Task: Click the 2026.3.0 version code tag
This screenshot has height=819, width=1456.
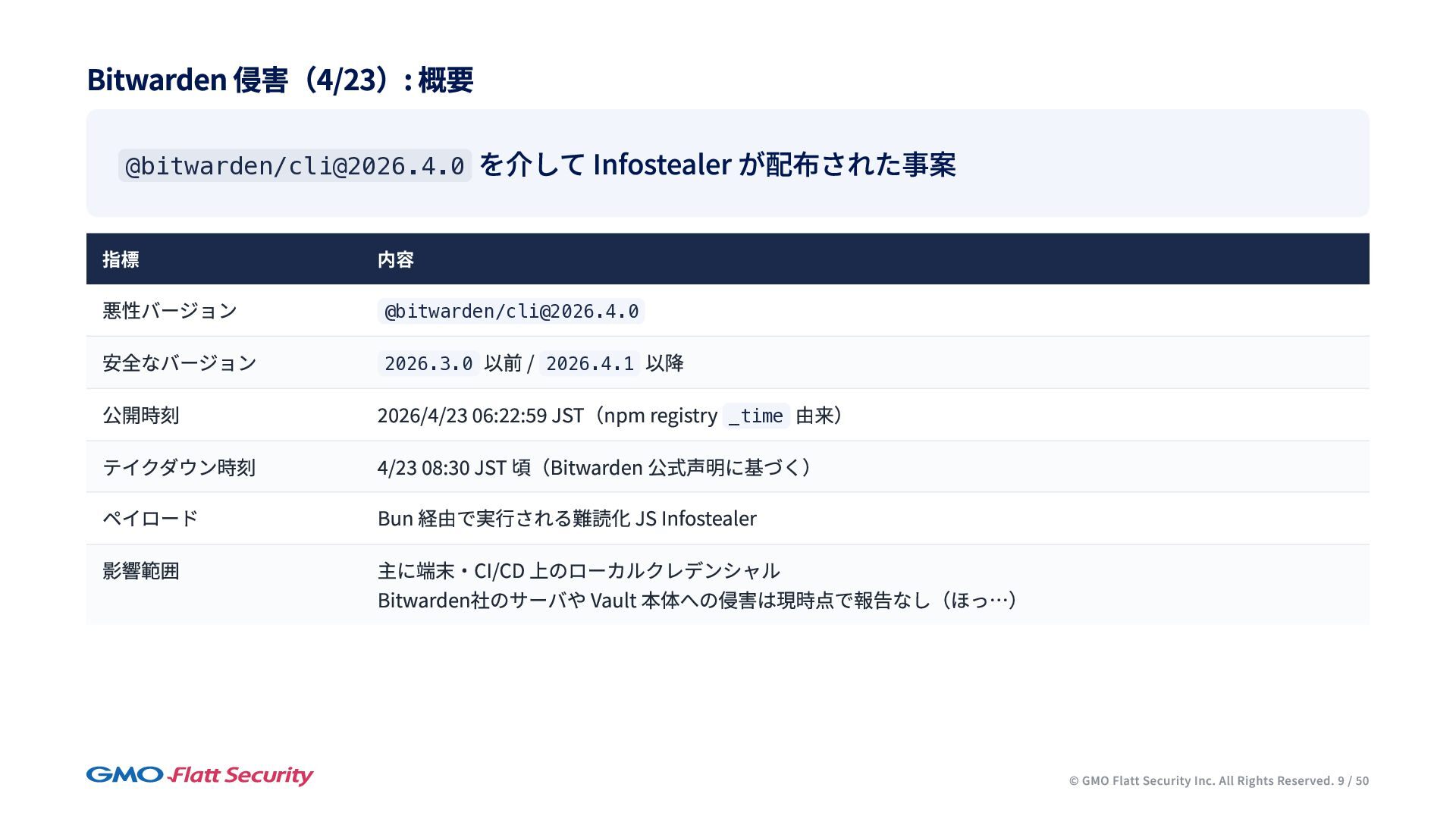Action: (428, 363)
